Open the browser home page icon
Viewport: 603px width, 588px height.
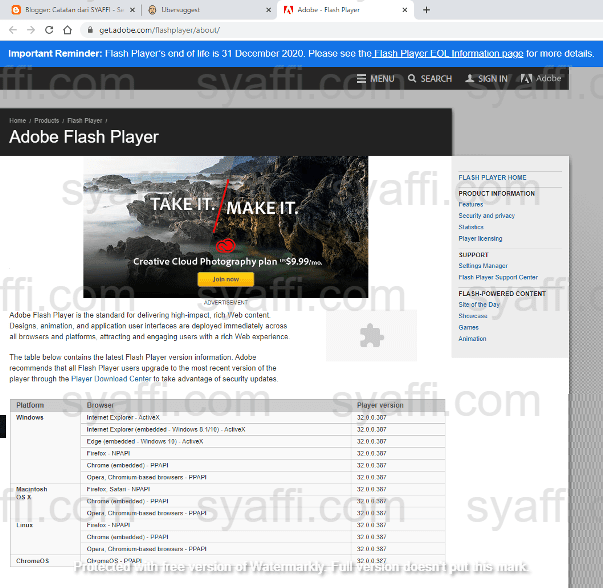(67, 30)
